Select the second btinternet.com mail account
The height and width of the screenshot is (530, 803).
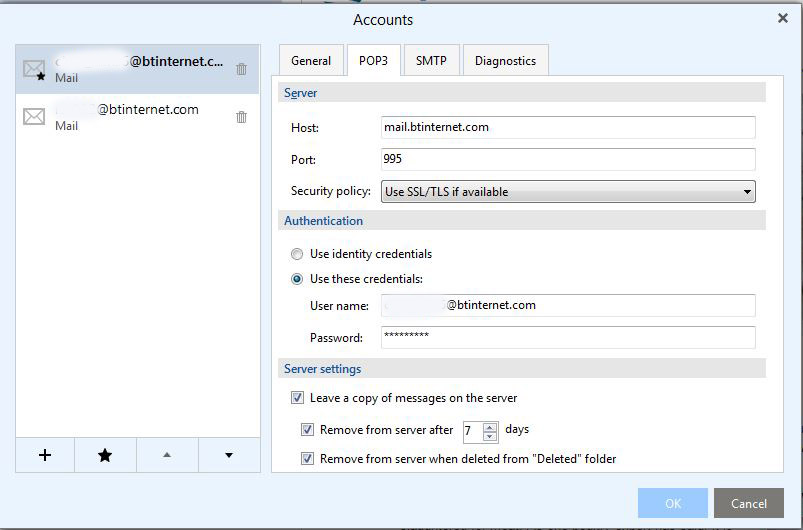click(130, 117)
